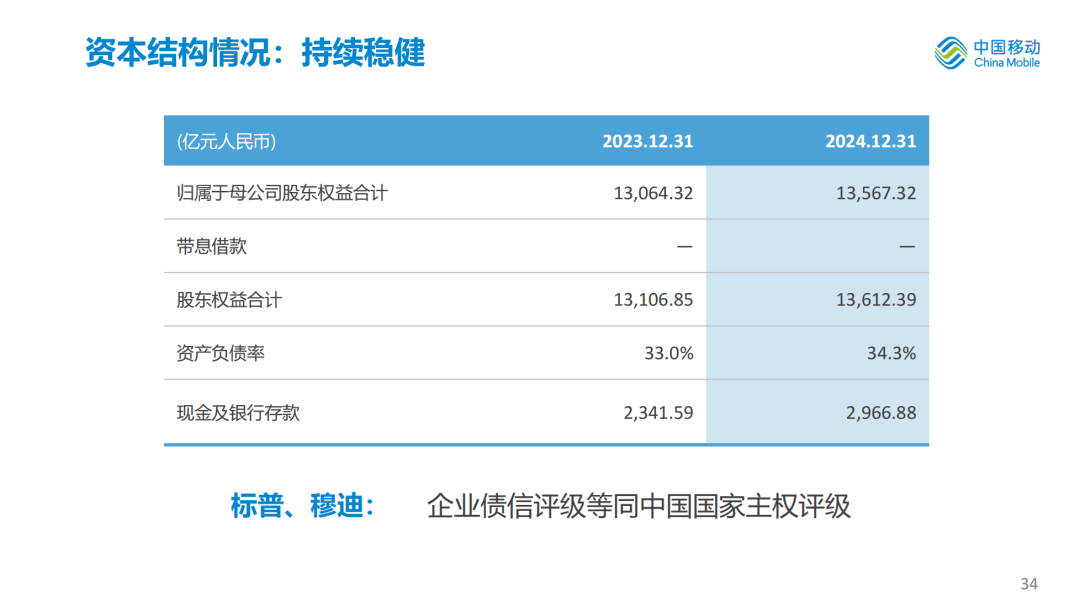Click the 33.0% ratio cell
The image size is (1080, 607).
669,353
